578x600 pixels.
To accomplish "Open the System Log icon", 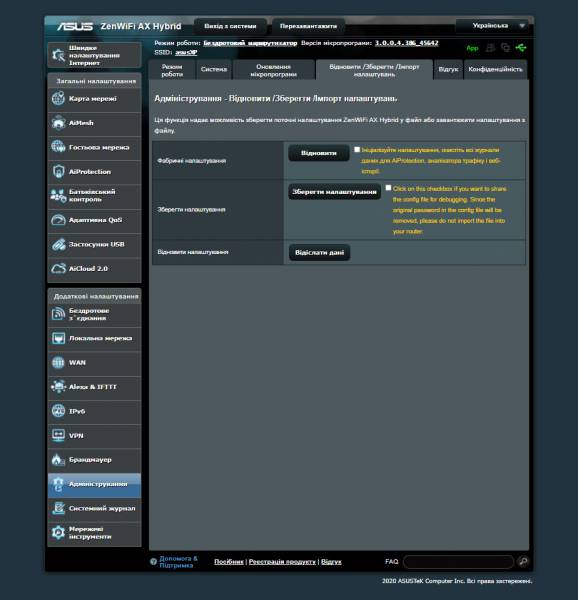I will tap(58, 509).
